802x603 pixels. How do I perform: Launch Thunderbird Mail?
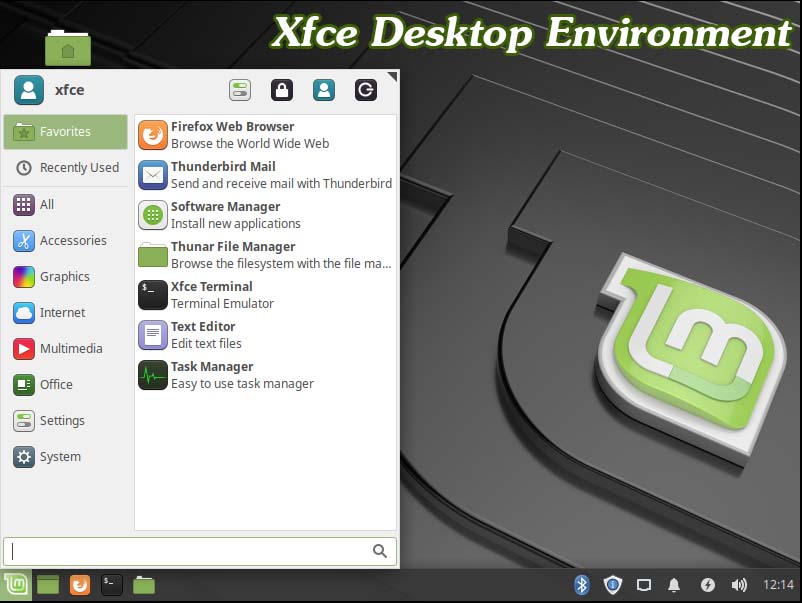point(265,175)
